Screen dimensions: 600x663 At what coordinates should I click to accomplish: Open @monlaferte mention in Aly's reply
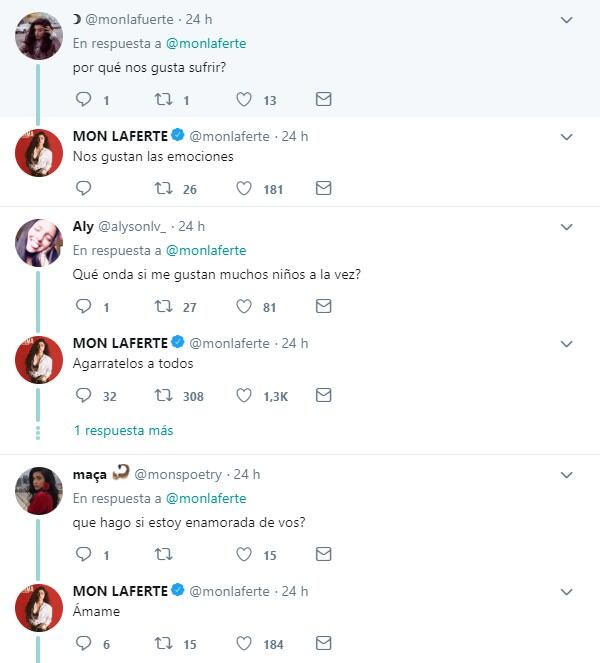206,250
